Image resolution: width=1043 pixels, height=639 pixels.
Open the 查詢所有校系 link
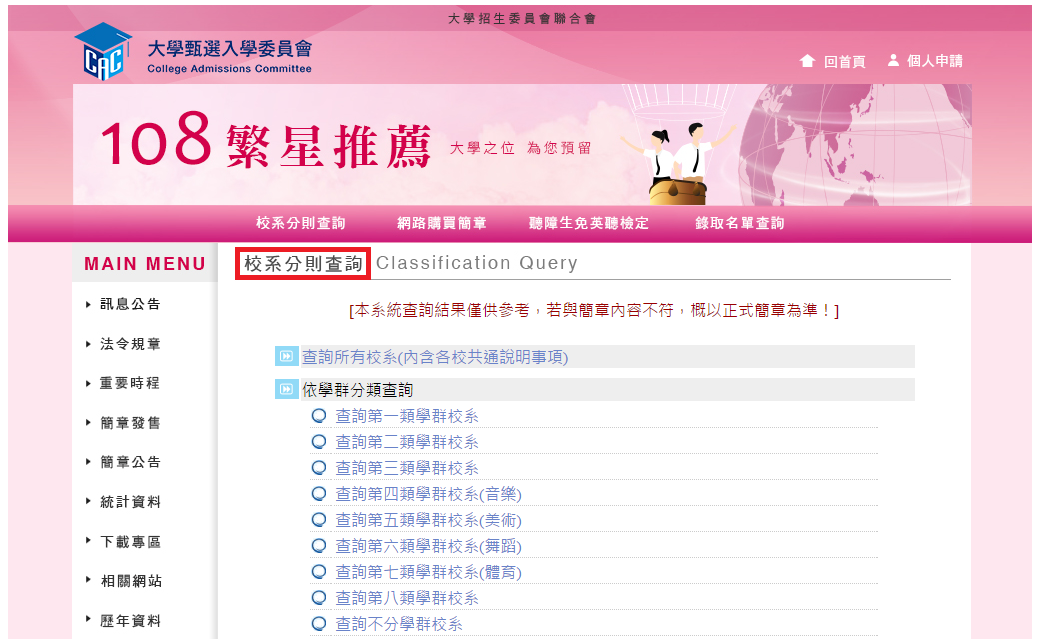[435, 357]
